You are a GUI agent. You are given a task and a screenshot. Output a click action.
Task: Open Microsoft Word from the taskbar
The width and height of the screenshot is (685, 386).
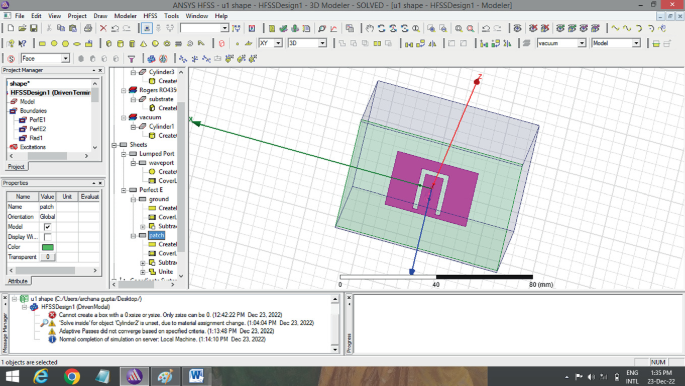point(196,376)
